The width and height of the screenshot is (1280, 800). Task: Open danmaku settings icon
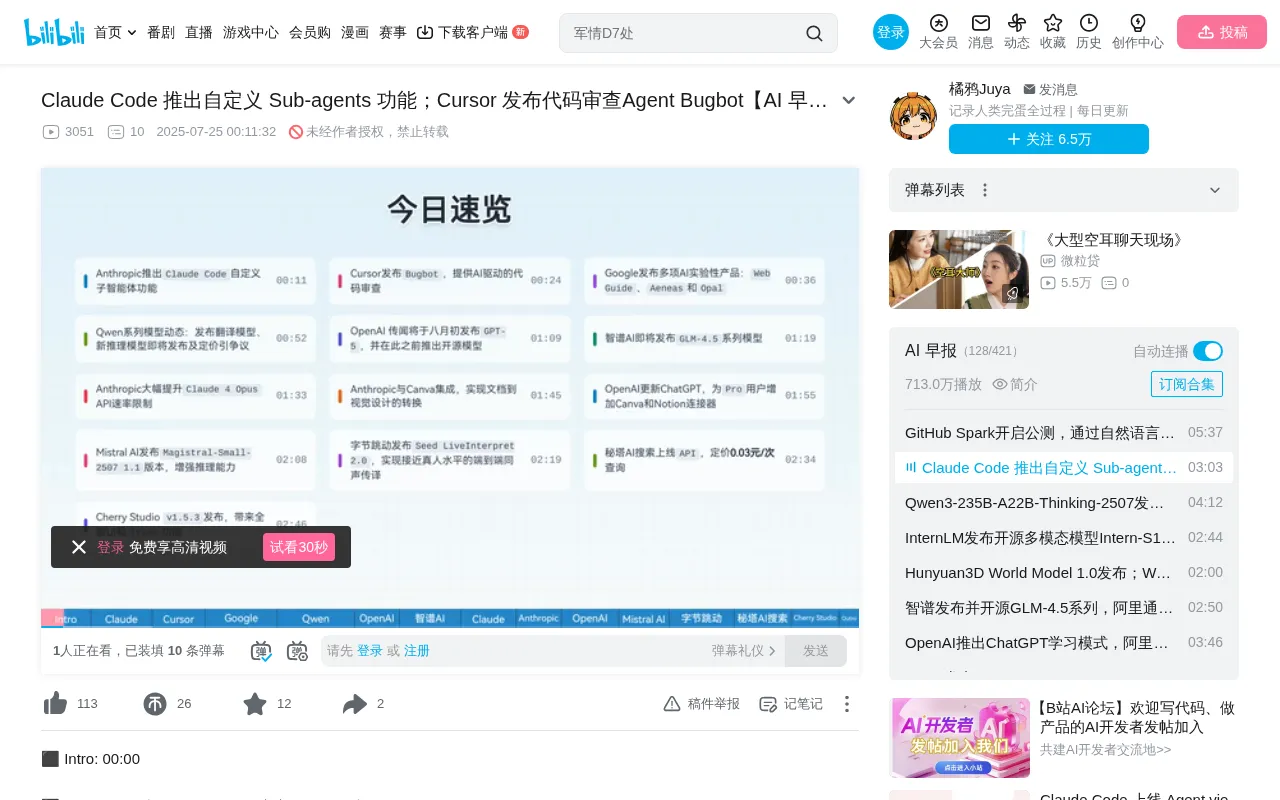pyautogui.click(x=298, y=651)
